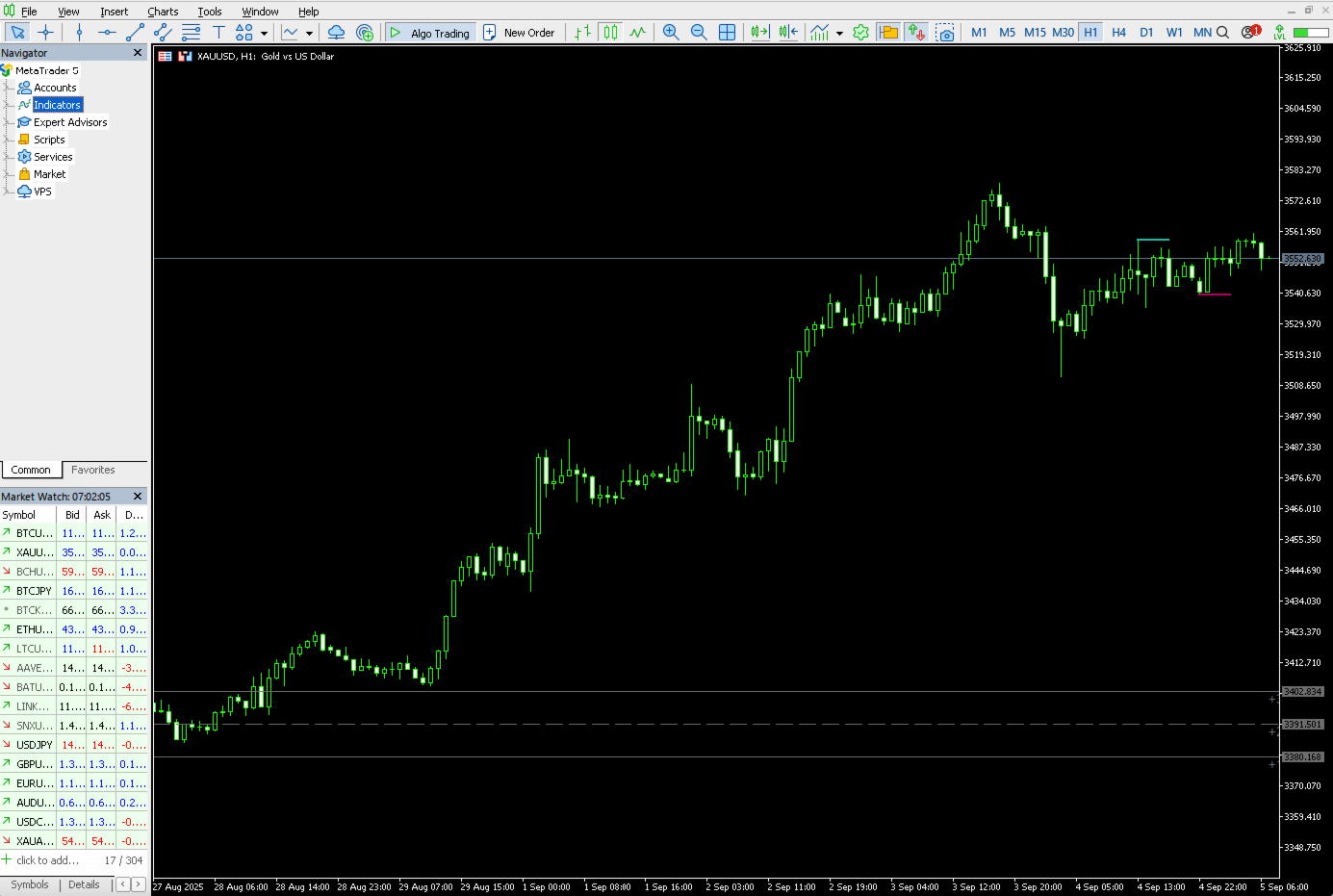The height and width of the screenshot is (896, 1333).
Task: Click the LVL depth-of-market icon
Action: pos(1279,32)
